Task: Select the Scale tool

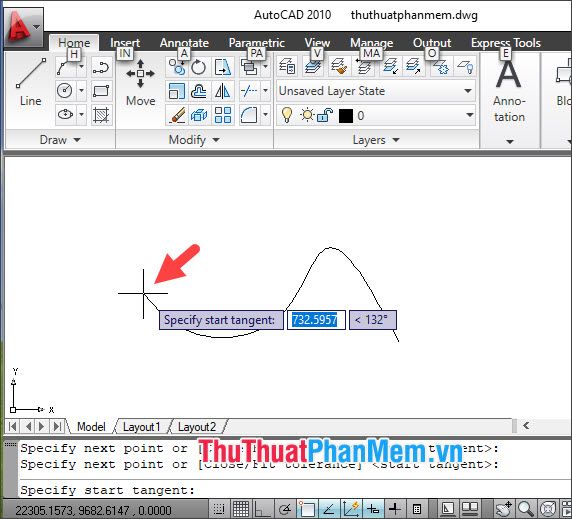Action: [177, 91]
